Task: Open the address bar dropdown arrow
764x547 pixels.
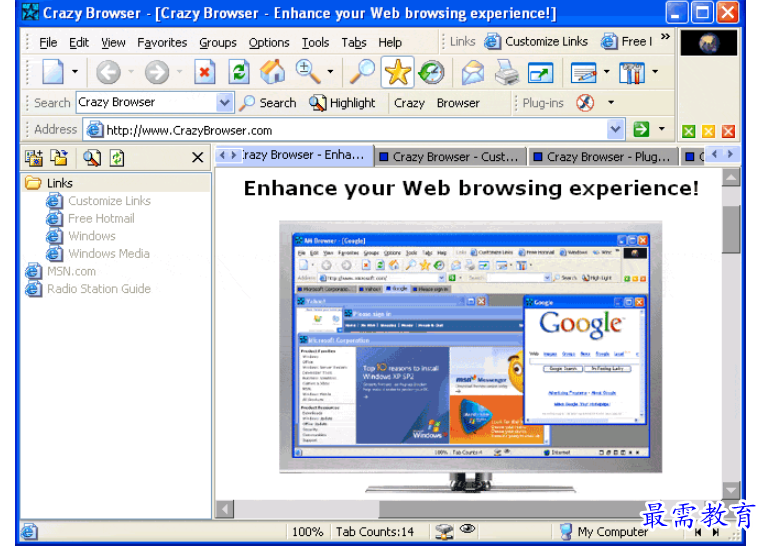Action: pos(615,130)
